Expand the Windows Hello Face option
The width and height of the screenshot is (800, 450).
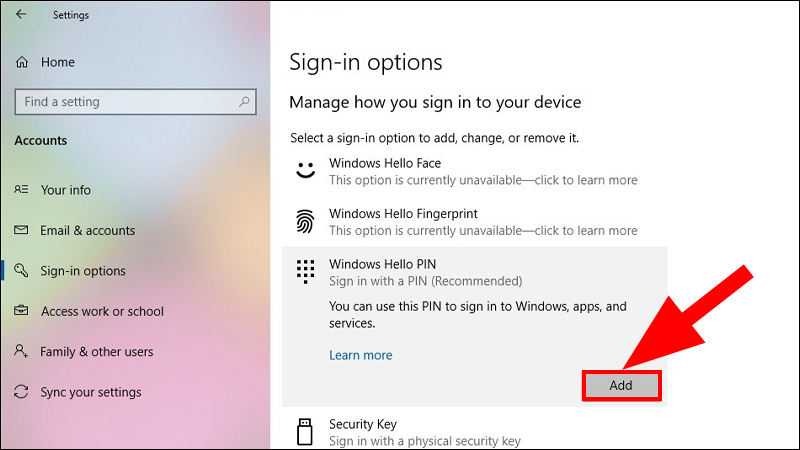[384, 163]
